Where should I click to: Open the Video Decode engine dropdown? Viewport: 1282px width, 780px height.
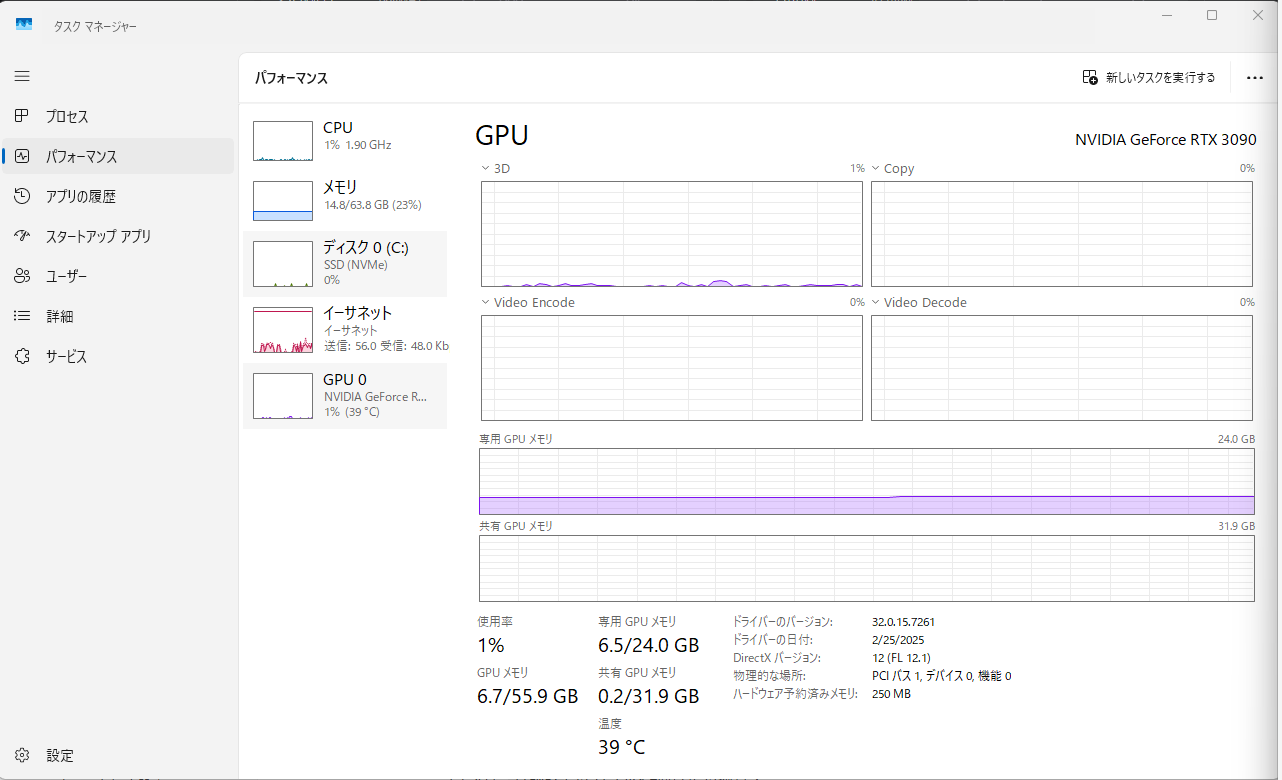(x=875, y=302)
